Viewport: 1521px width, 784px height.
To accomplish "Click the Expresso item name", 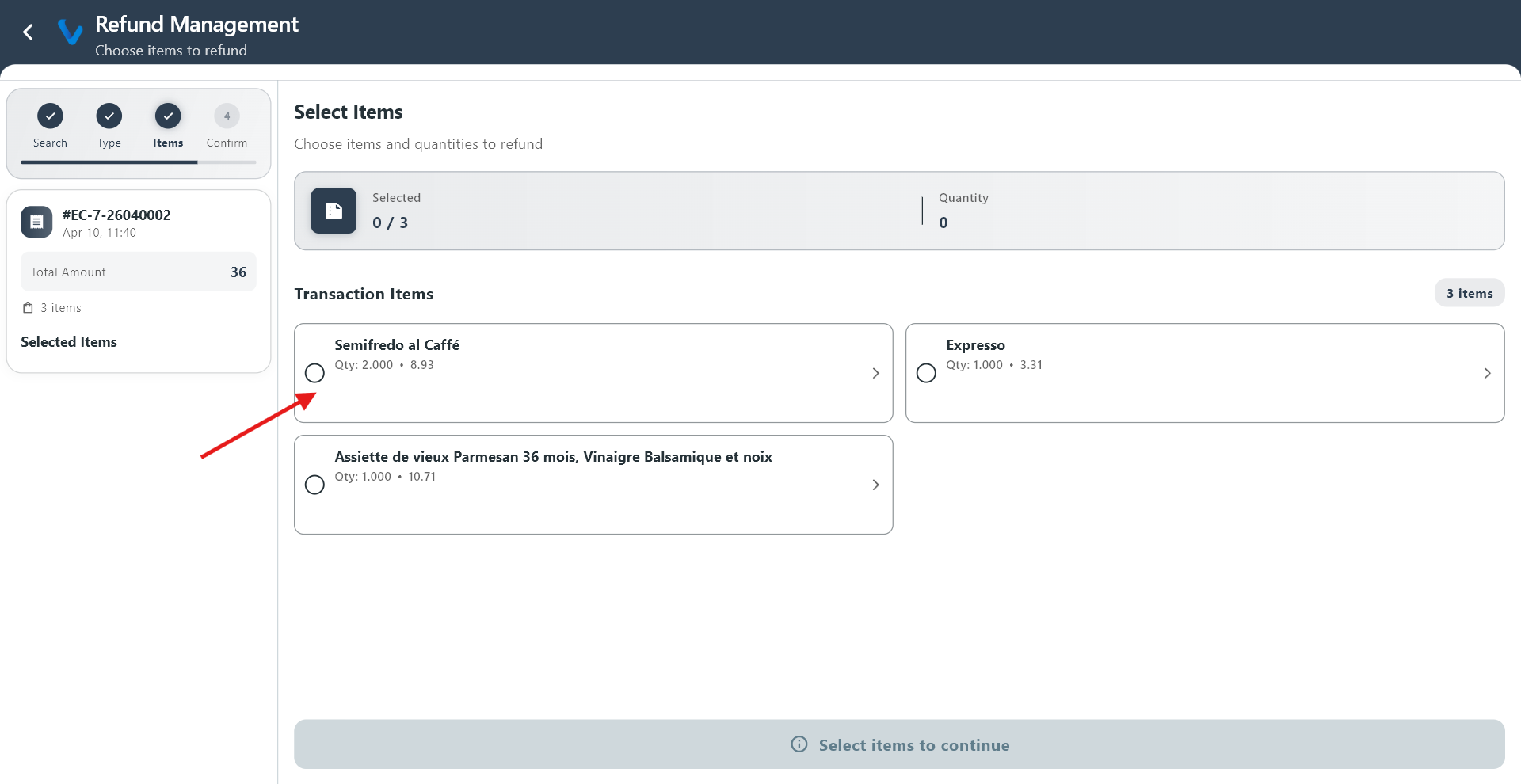I will click(x=975, y=345).
